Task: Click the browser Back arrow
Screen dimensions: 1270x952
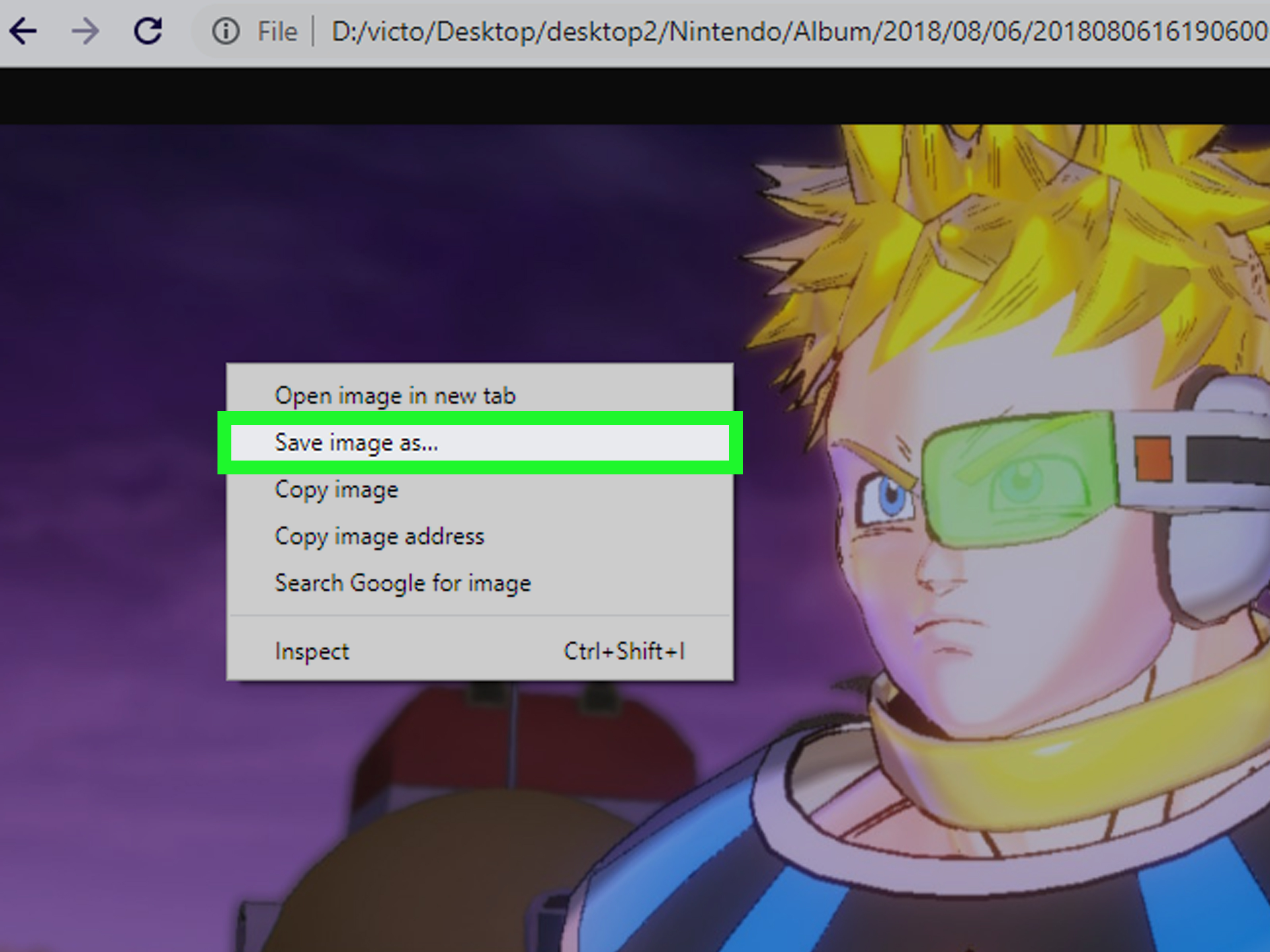Action: pos(23,31)
